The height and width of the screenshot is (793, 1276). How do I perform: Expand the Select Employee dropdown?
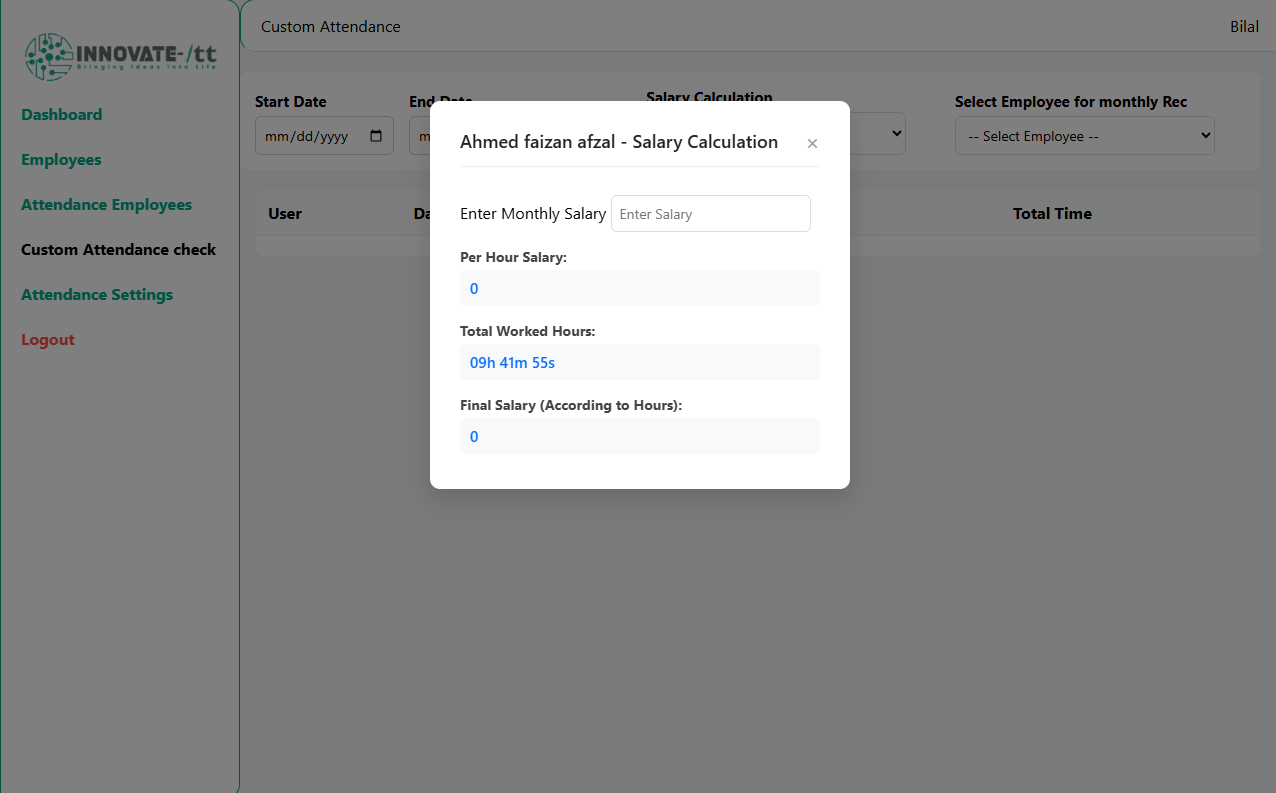(1084, 136)
